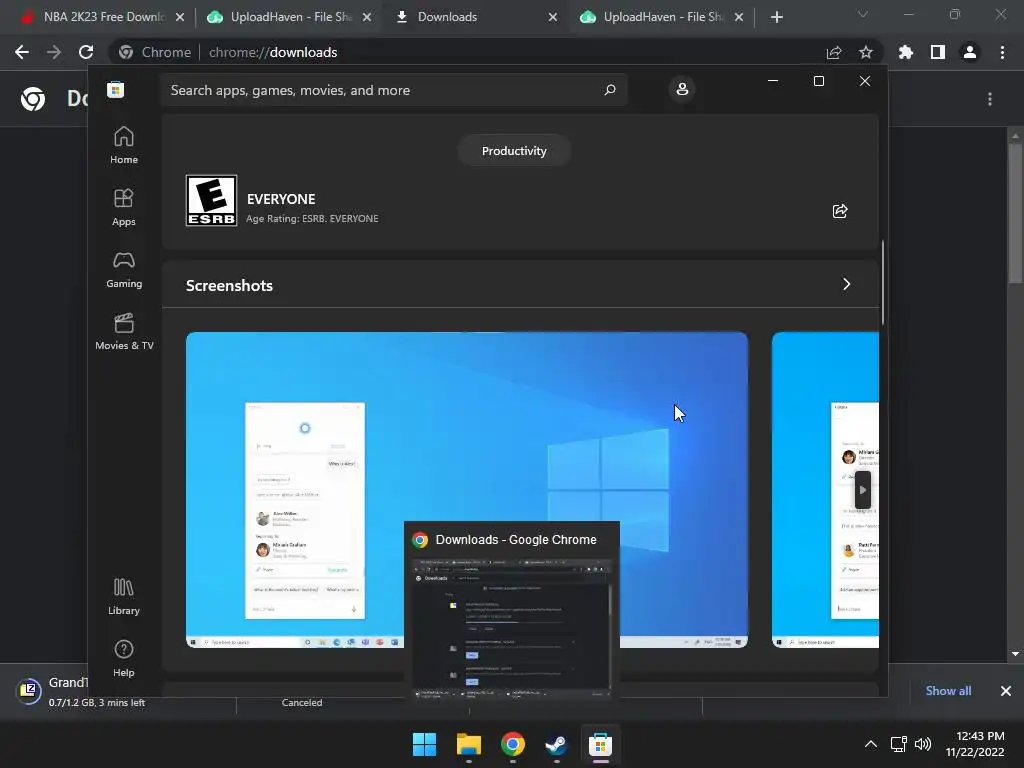This screenshot has width=1024, height=768.
Task: Open Chrome tab search dropdown
Action: click(863, 14)
